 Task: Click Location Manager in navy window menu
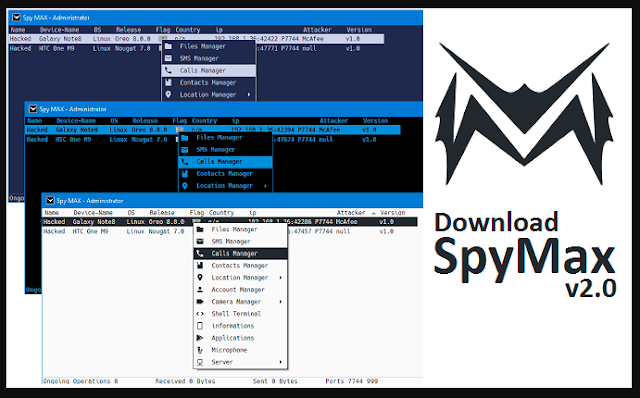(x=209, y=94)
